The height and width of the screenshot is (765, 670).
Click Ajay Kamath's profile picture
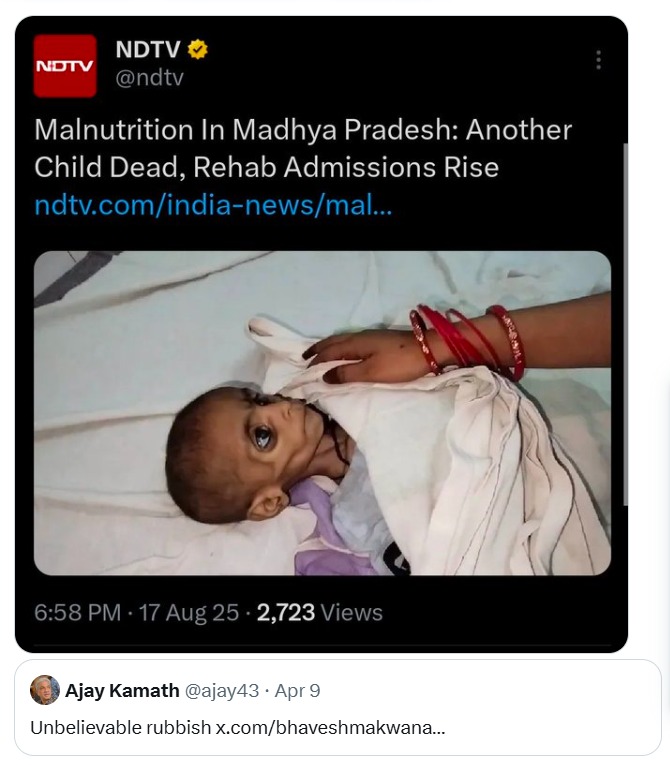click(44, 690)
